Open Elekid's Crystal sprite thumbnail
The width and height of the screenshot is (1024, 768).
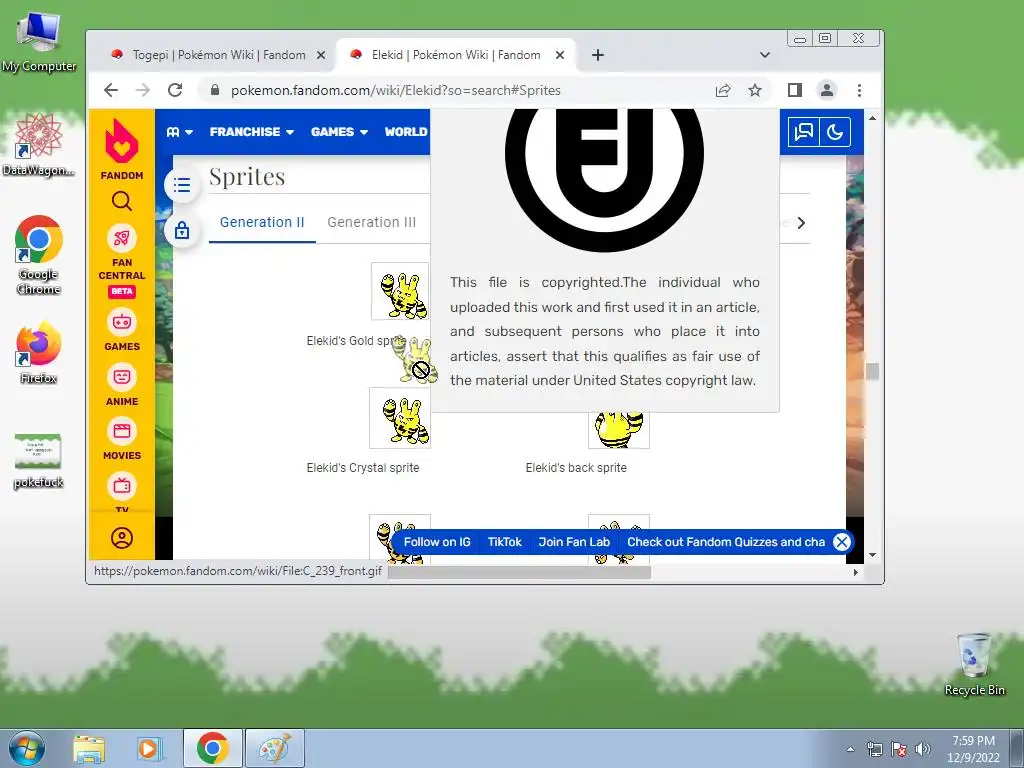tap(400, 418)
